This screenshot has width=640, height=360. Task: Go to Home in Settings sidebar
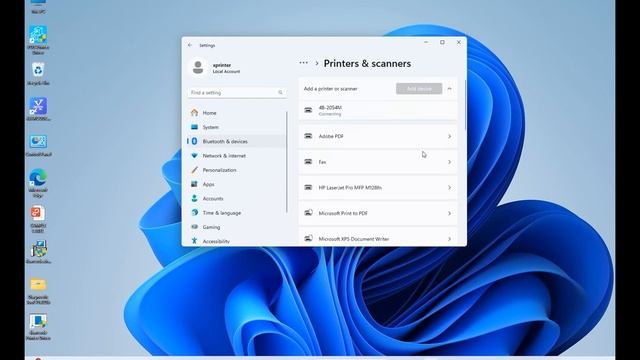[237, 113]
